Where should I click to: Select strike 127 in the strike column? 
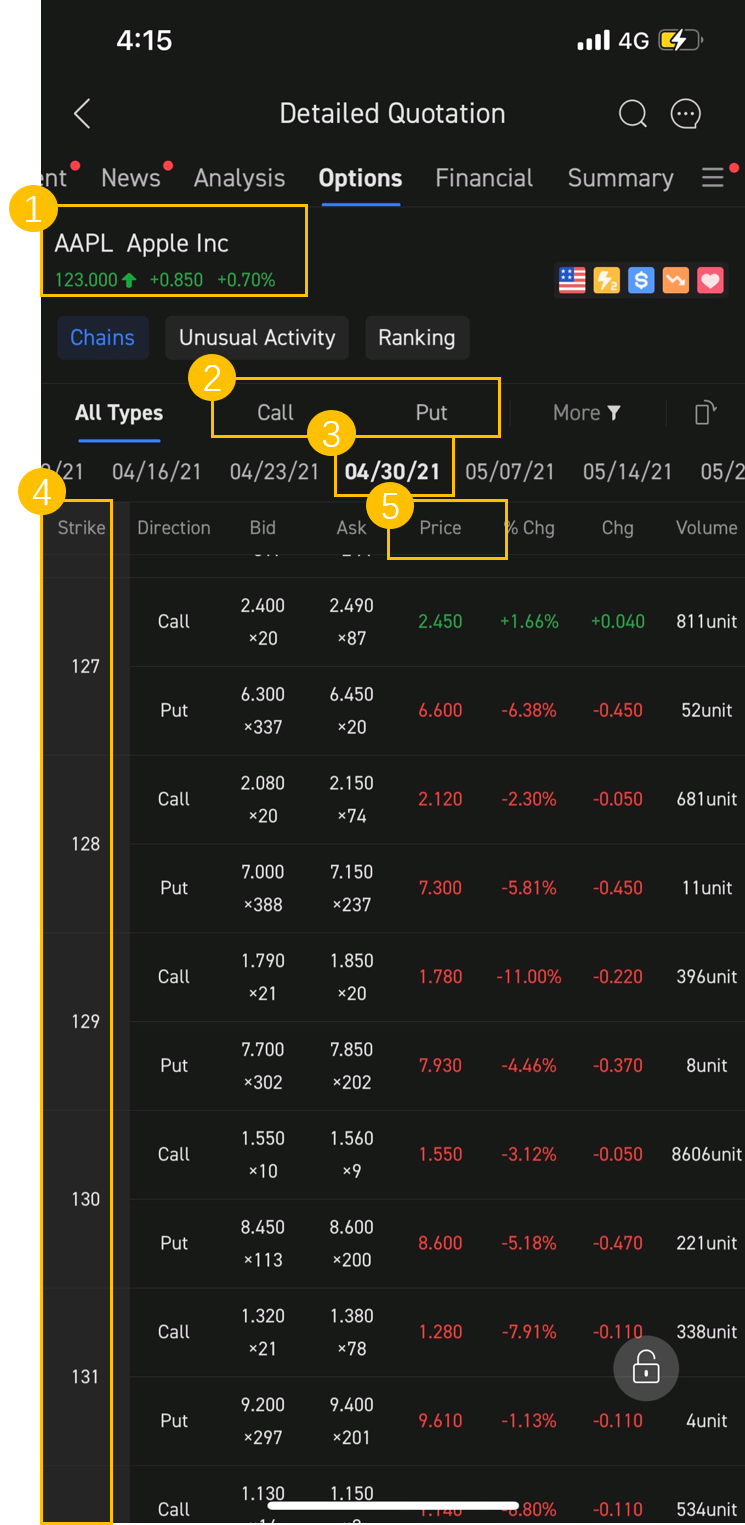pos(86,667)
